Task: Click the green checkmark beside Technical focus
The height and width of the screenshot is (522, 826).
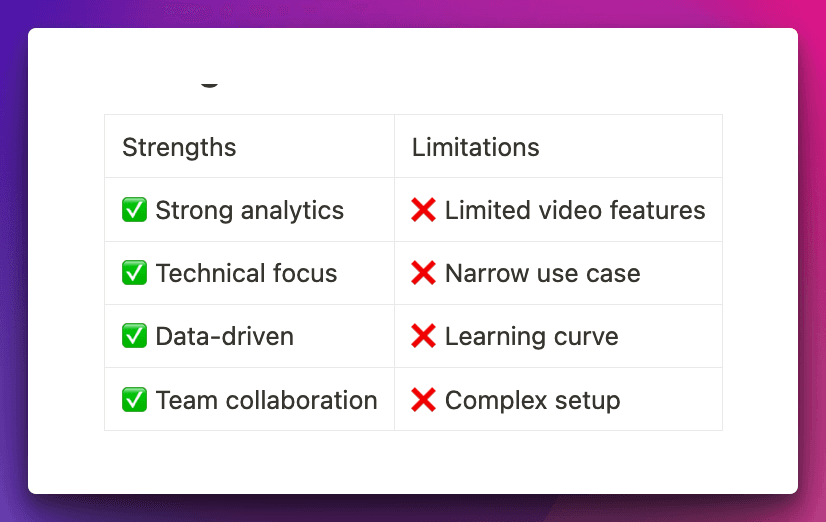Action: 134,273
